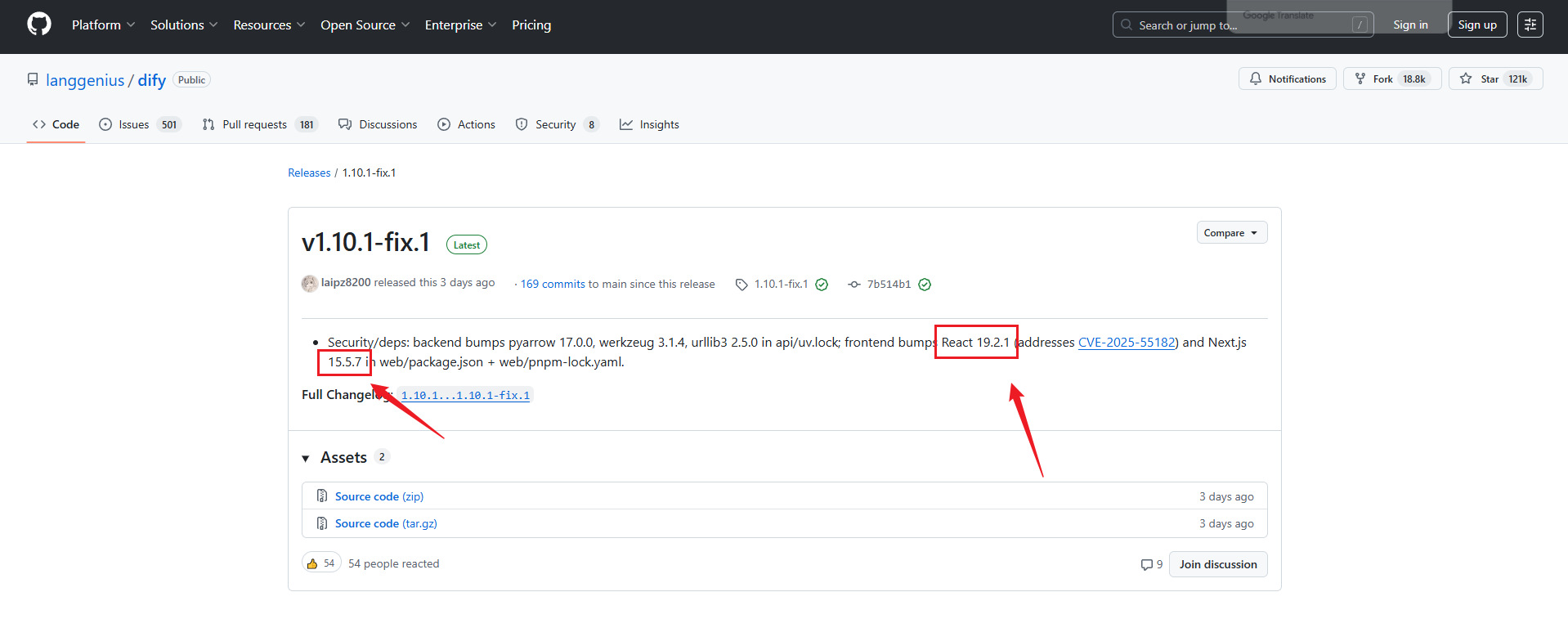
Task: Open the Actions tab
Action: (466, 124)
